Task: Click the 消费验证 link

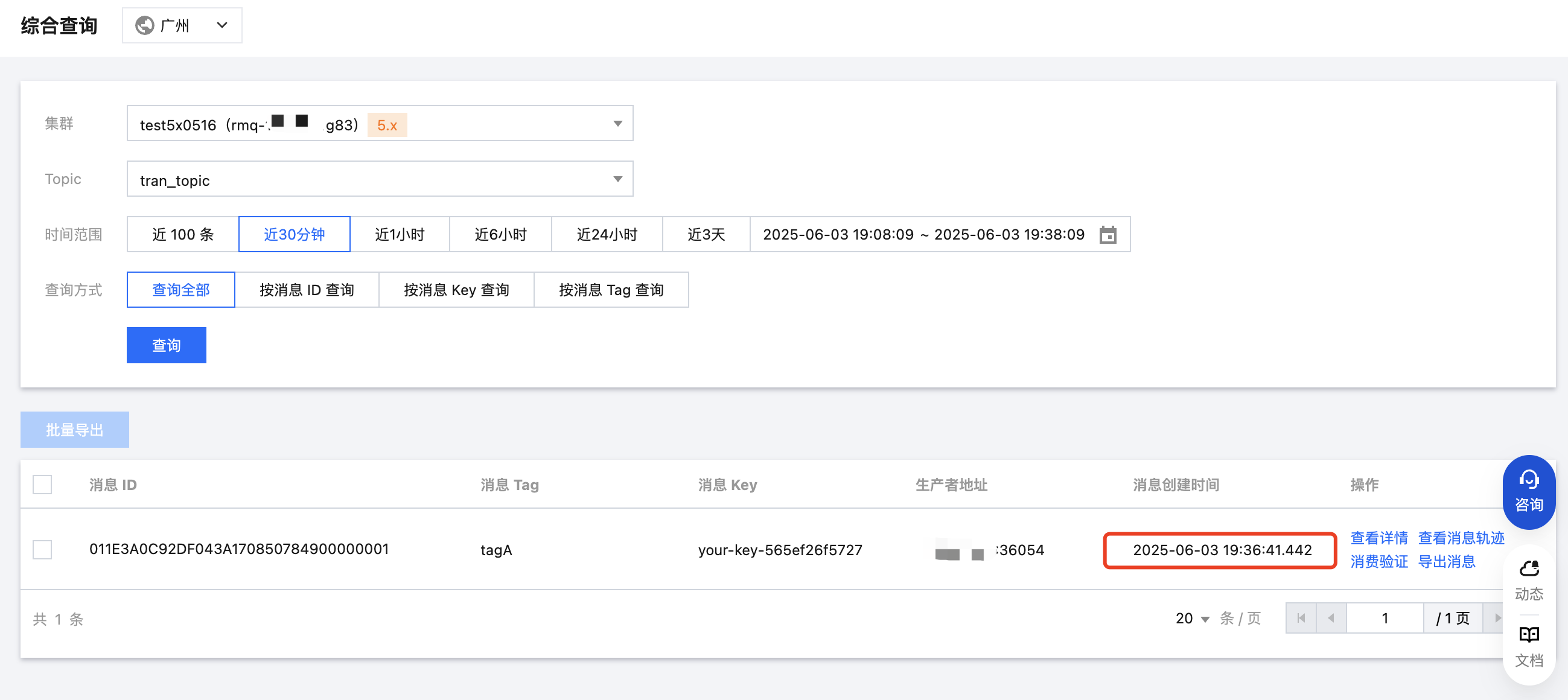Action: (1378, 562)
